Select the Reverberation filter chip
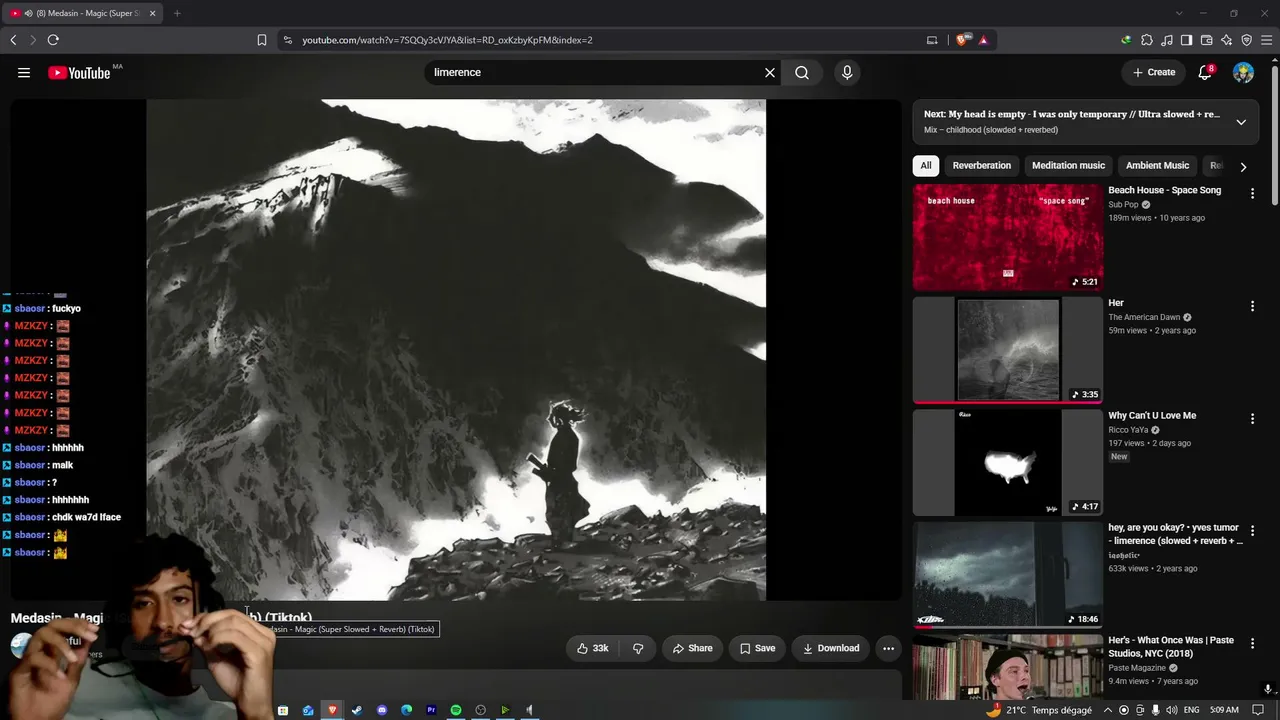The image size is (1280, 720). pyautogui.click(x=982, y=166)
